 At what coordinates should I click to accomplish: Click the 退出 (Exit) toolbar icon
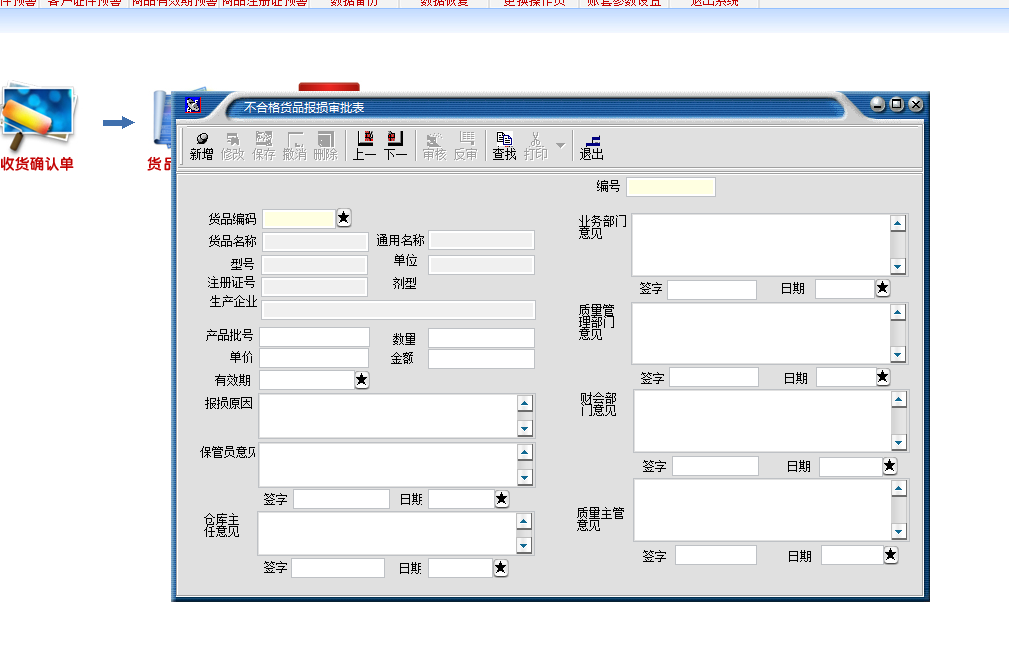591,146
